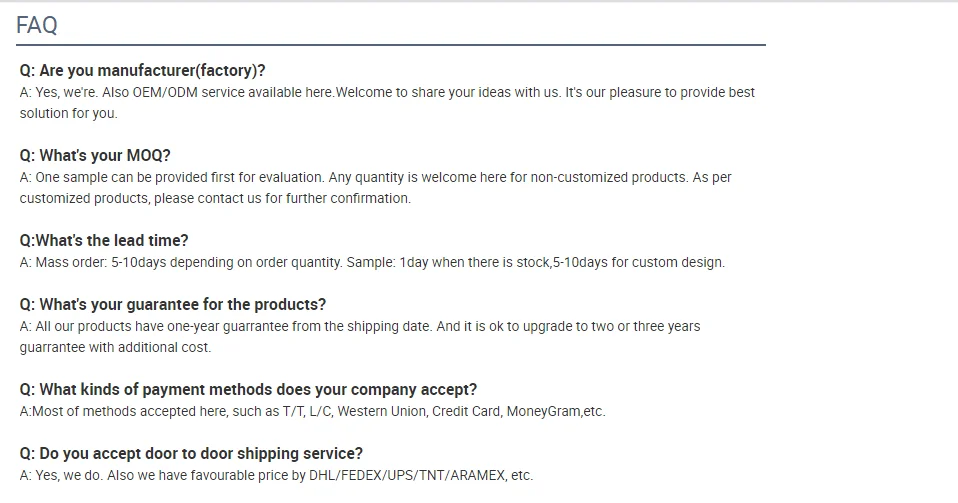Select the question about payment methods

click(248, 390)
